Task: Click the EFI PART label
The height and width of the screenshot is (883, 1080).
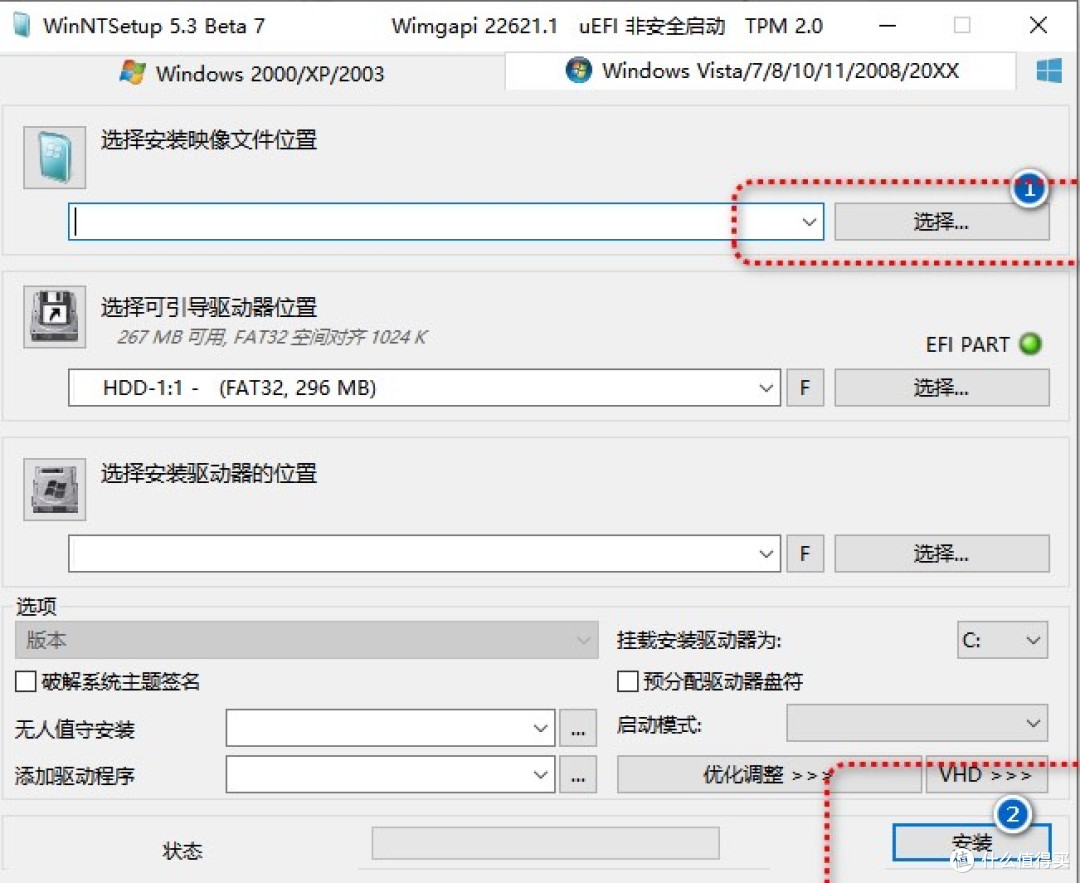Action: 968,344
